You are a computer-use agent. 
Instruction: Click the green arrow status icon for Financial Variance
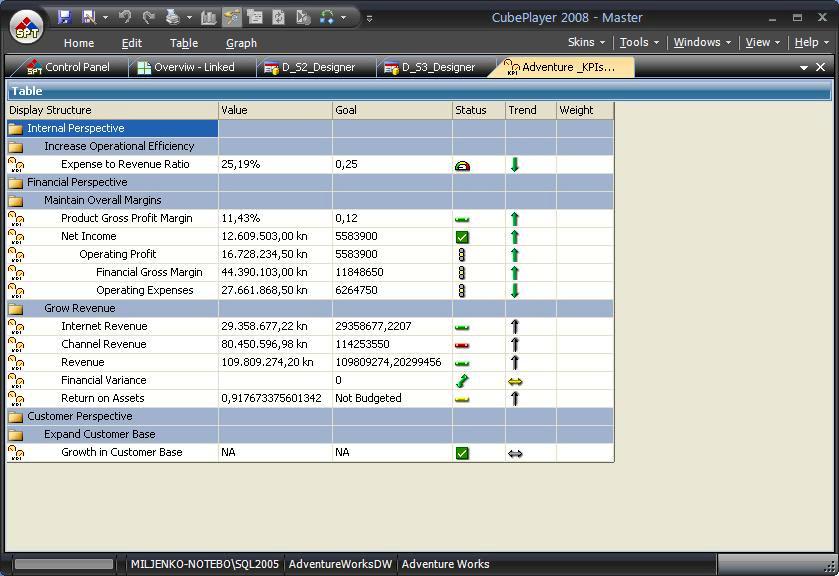(462, 381)
